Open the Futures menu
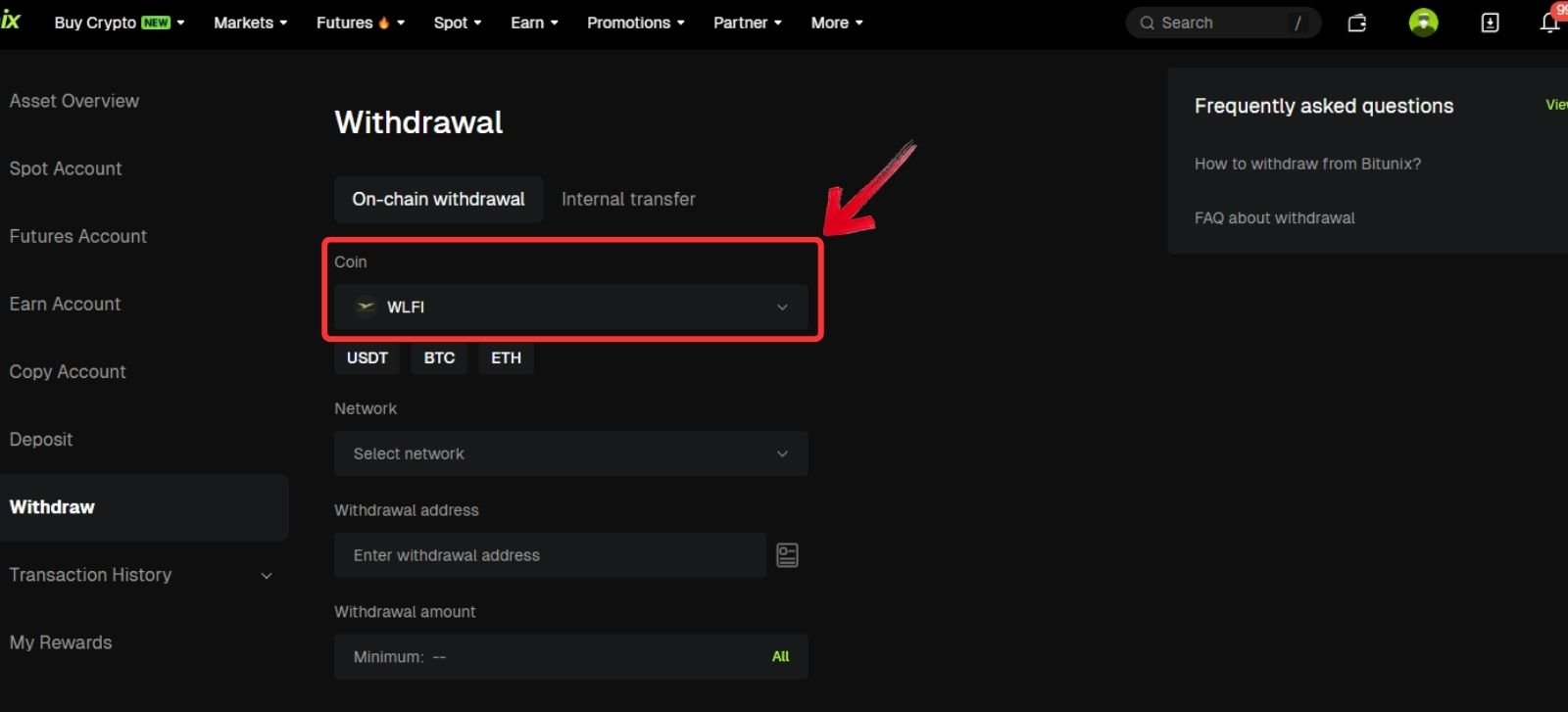Screen dimensions: 1568x712 (x=360, y=23)
